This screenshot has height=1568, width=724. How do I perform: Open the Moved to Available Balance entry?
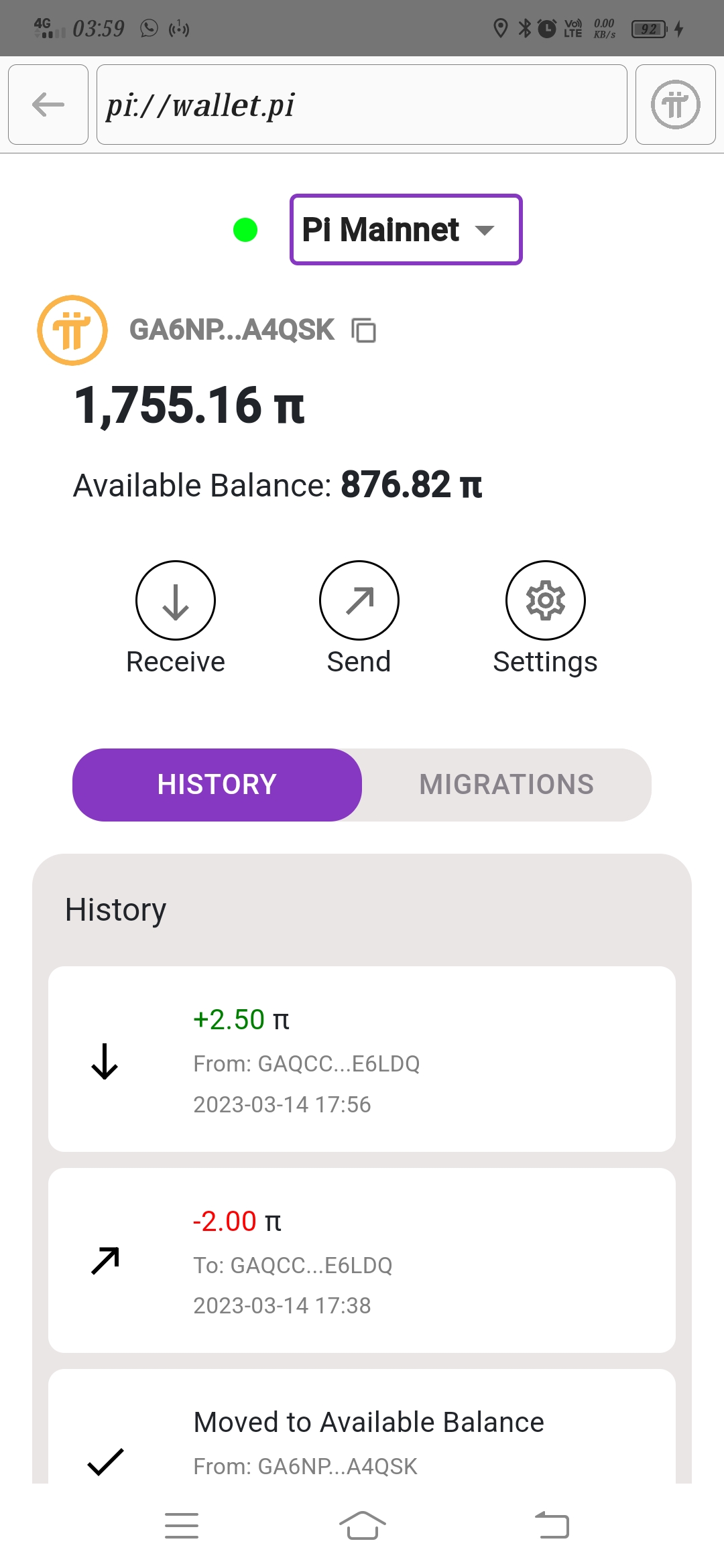pyautogui.click(x=362, y=1426)
